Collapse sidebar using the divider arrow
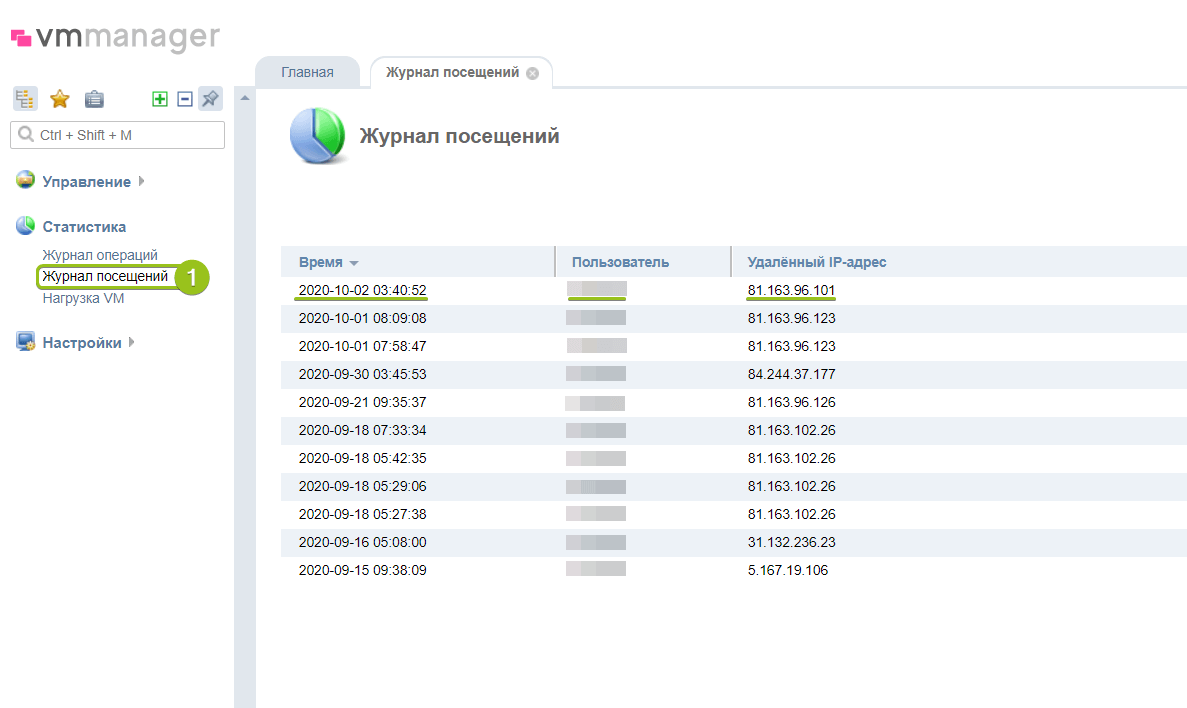1187x708 pixels. [245, 98]
